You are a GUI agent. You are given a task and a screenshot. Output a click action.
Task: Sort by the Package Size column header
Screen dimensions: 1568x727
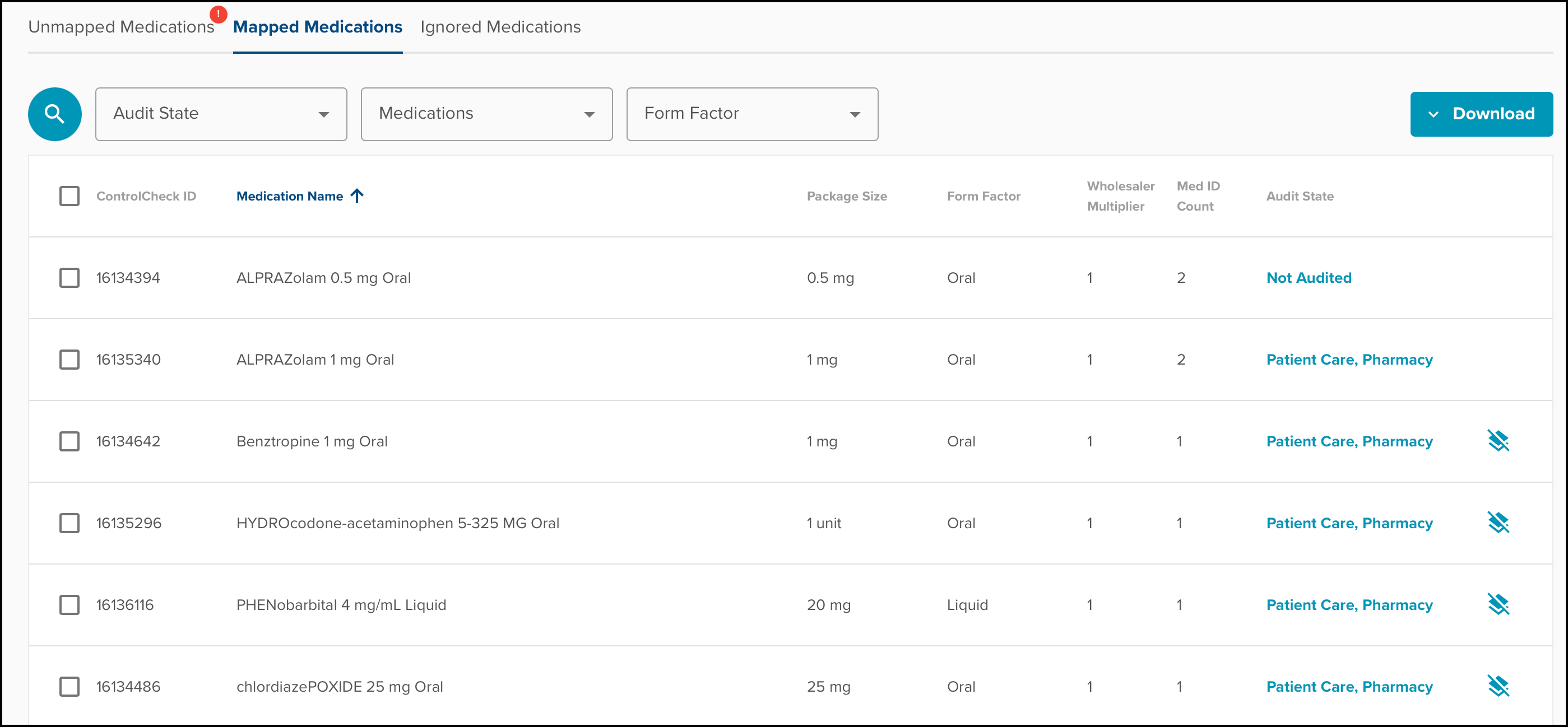[846, 196]
